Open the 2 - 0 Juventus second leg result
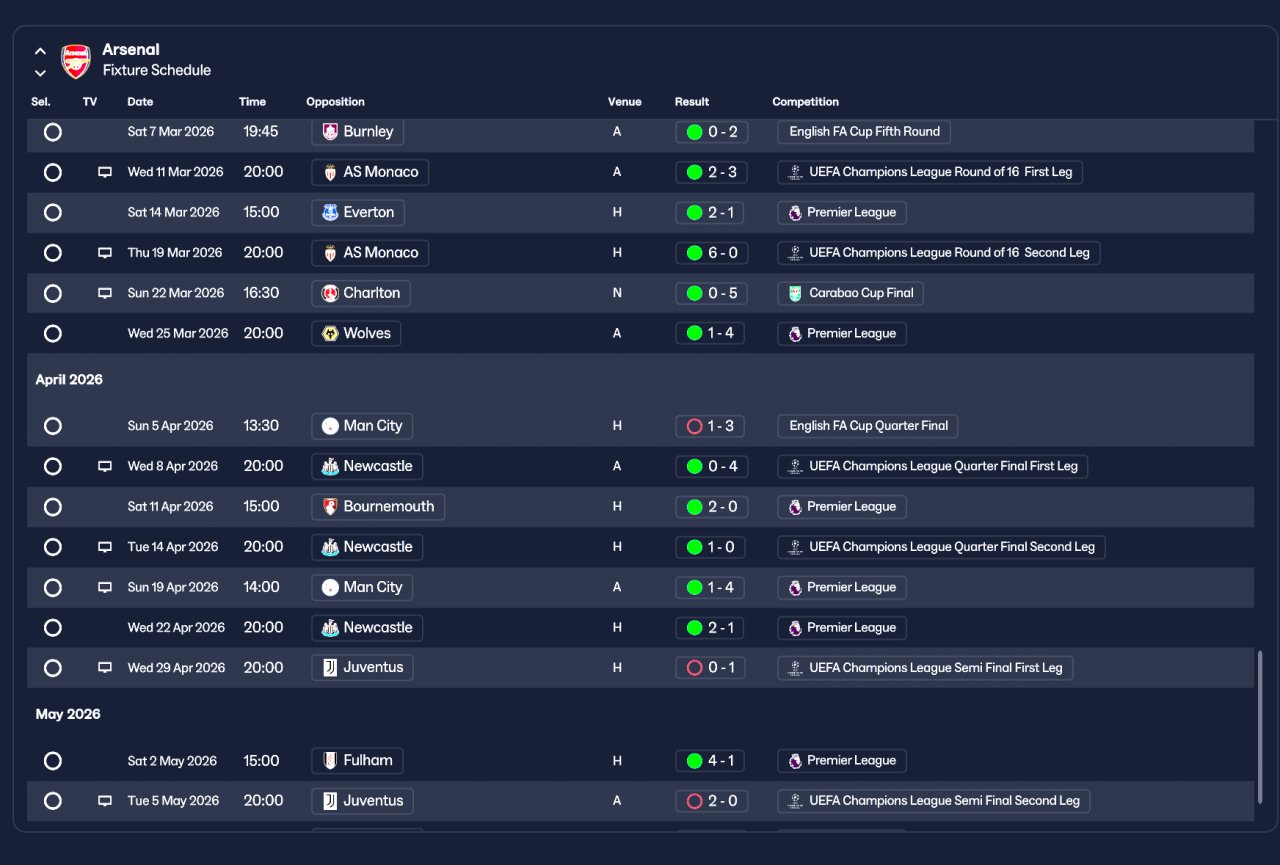This screenshot has width=1280, height=865. point(712,801)
